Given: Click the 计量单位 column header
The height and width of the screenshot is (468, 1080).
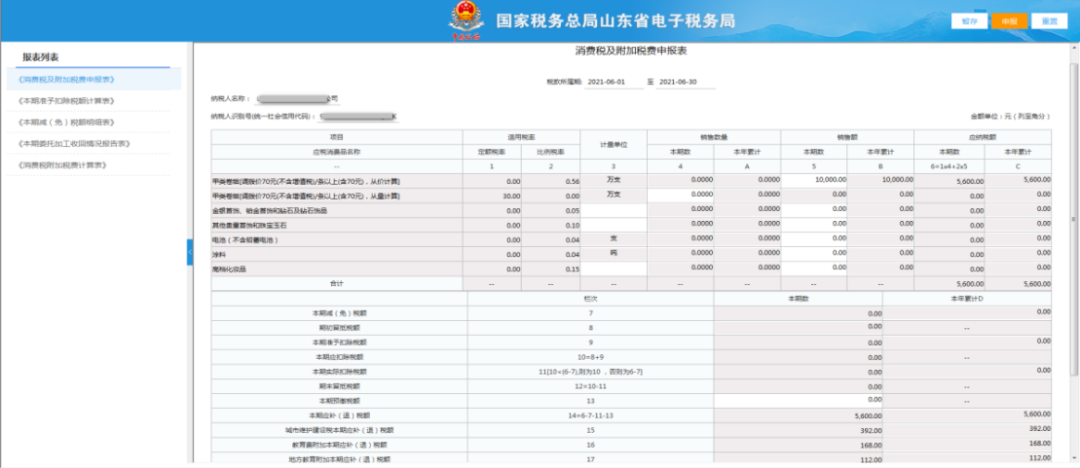Looking at the screenshot, I should click(613, 144).
